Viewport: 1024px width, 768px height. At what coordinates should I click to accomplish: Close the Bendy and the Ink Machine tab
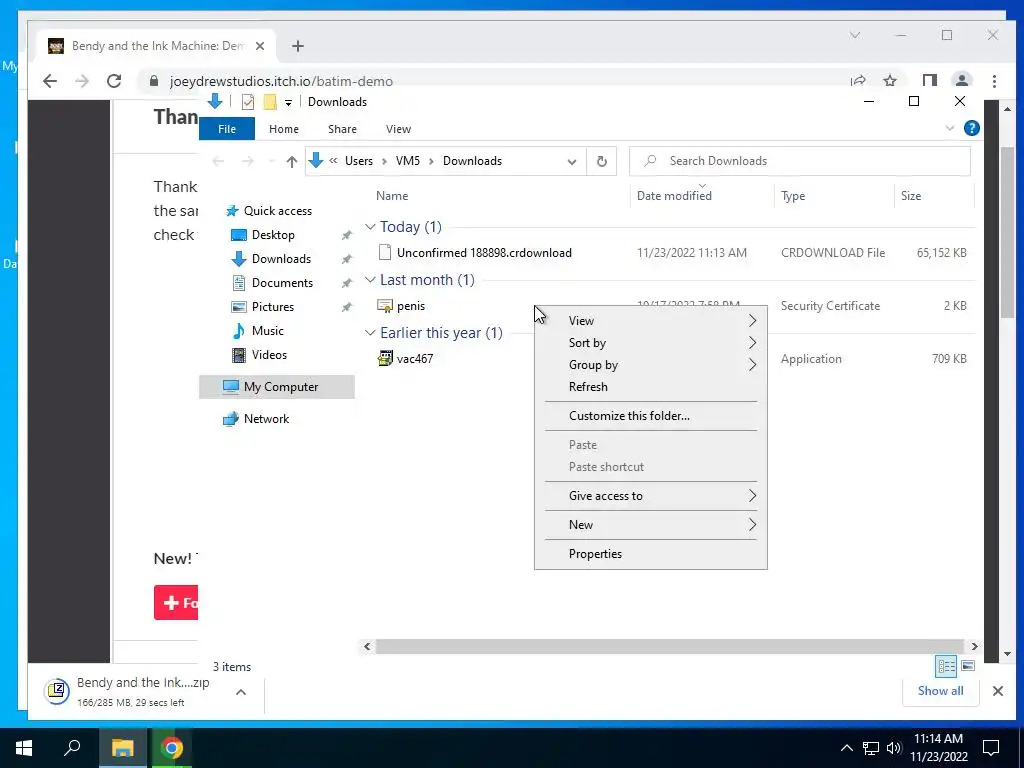click(260, 46)
